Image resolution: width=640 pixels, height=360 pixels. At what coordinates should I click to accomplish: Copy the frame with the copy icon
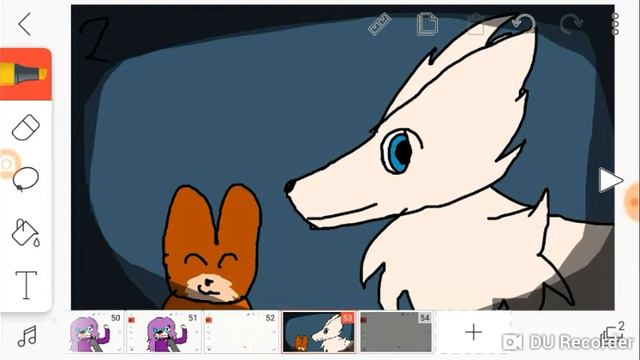(427, 24)
